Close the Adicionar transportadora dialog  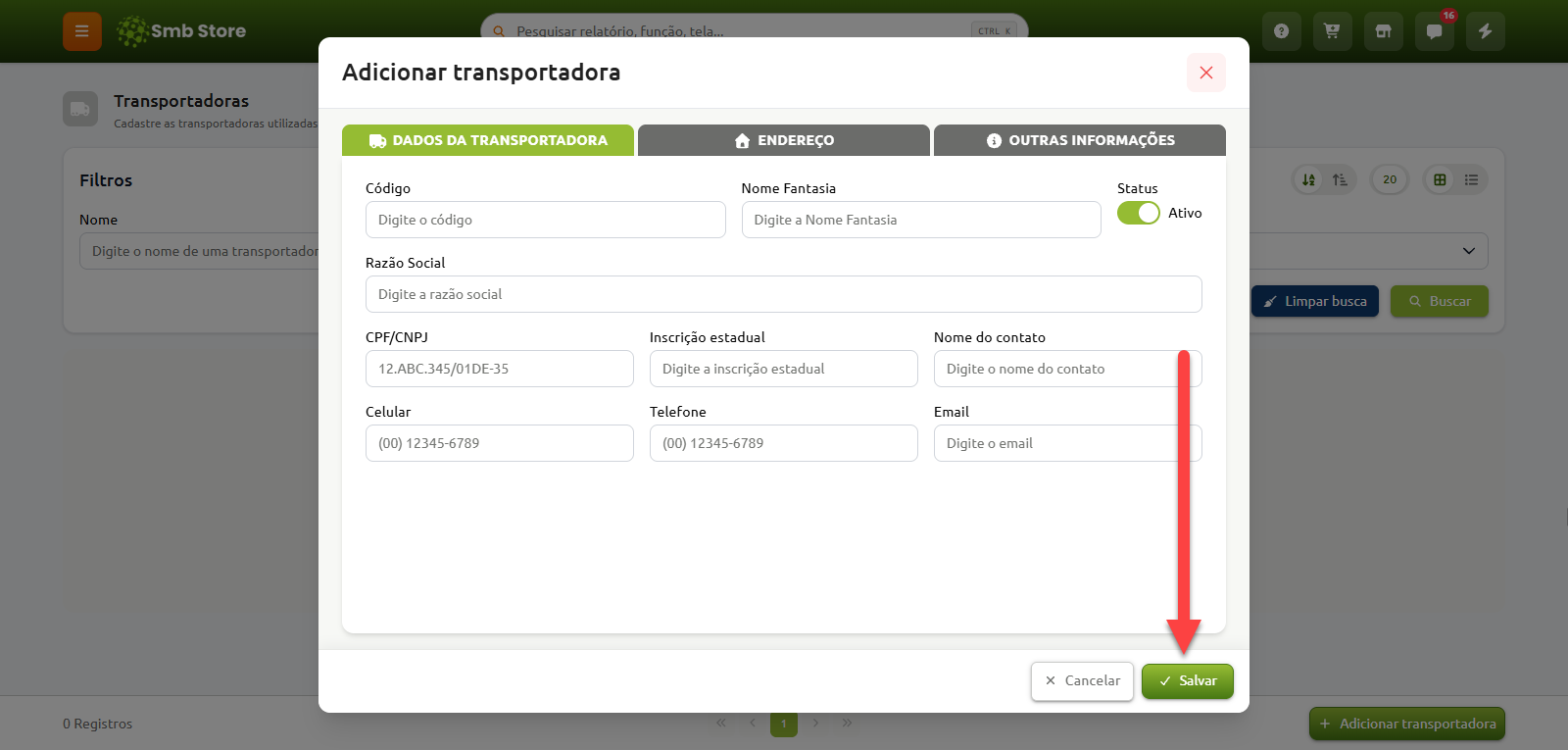pos(1206,73)
